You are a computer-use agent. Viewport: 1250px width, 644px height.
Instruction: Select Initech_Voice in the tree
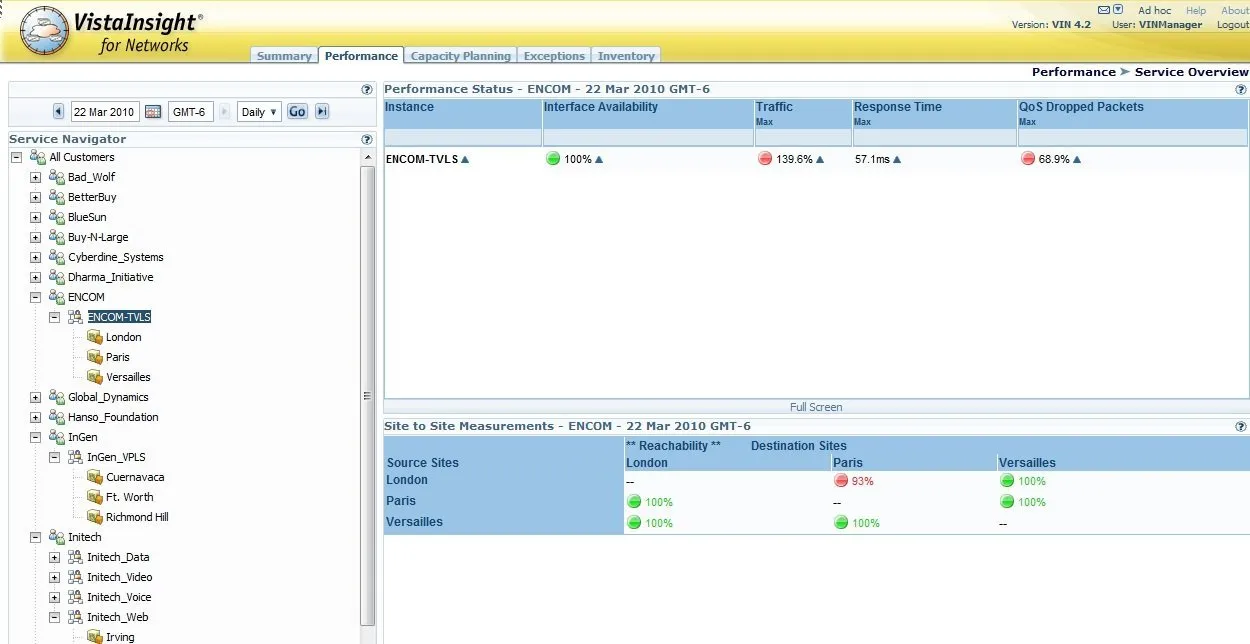coord(119,597)
